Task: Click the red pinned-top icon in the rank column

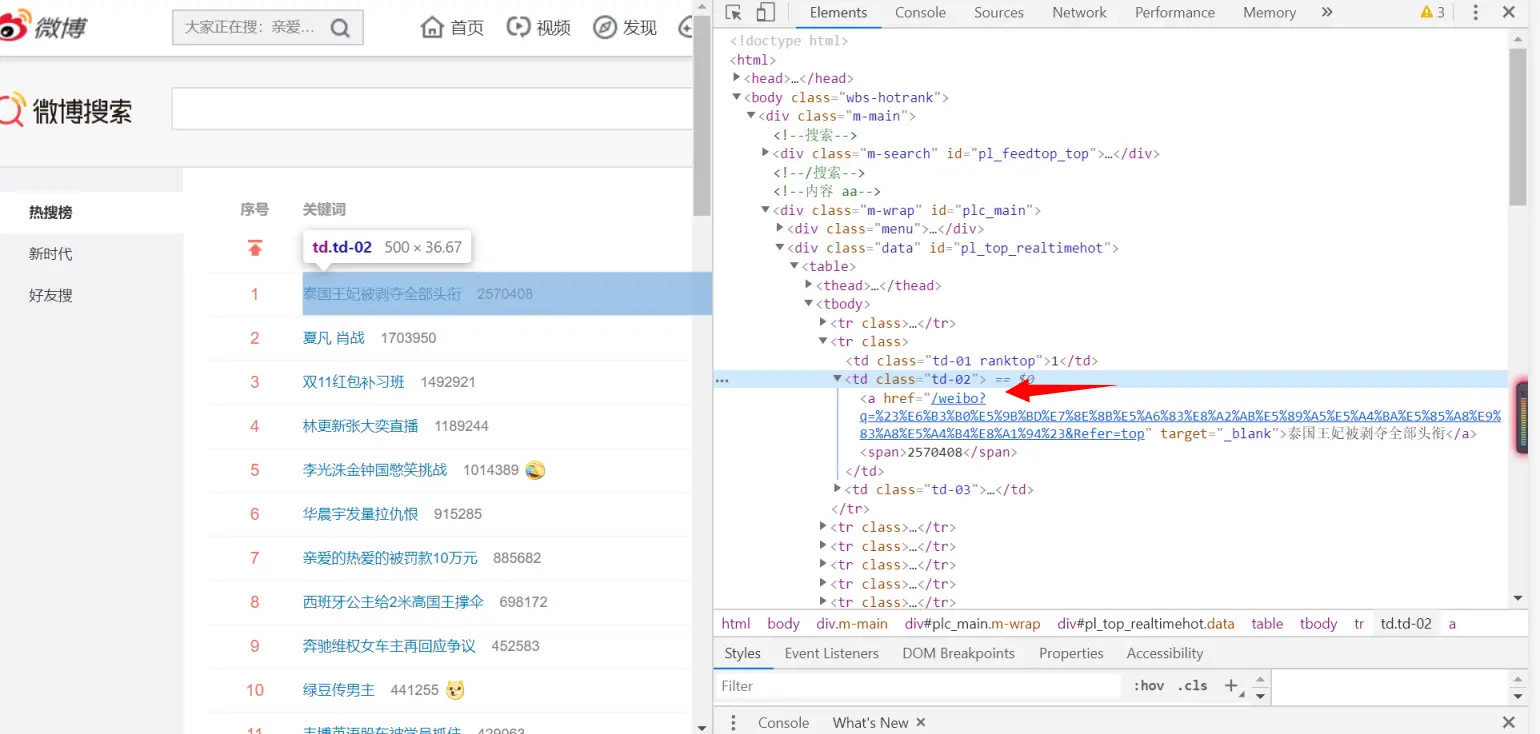Action: pyautogui.click(x=255, y=247)
